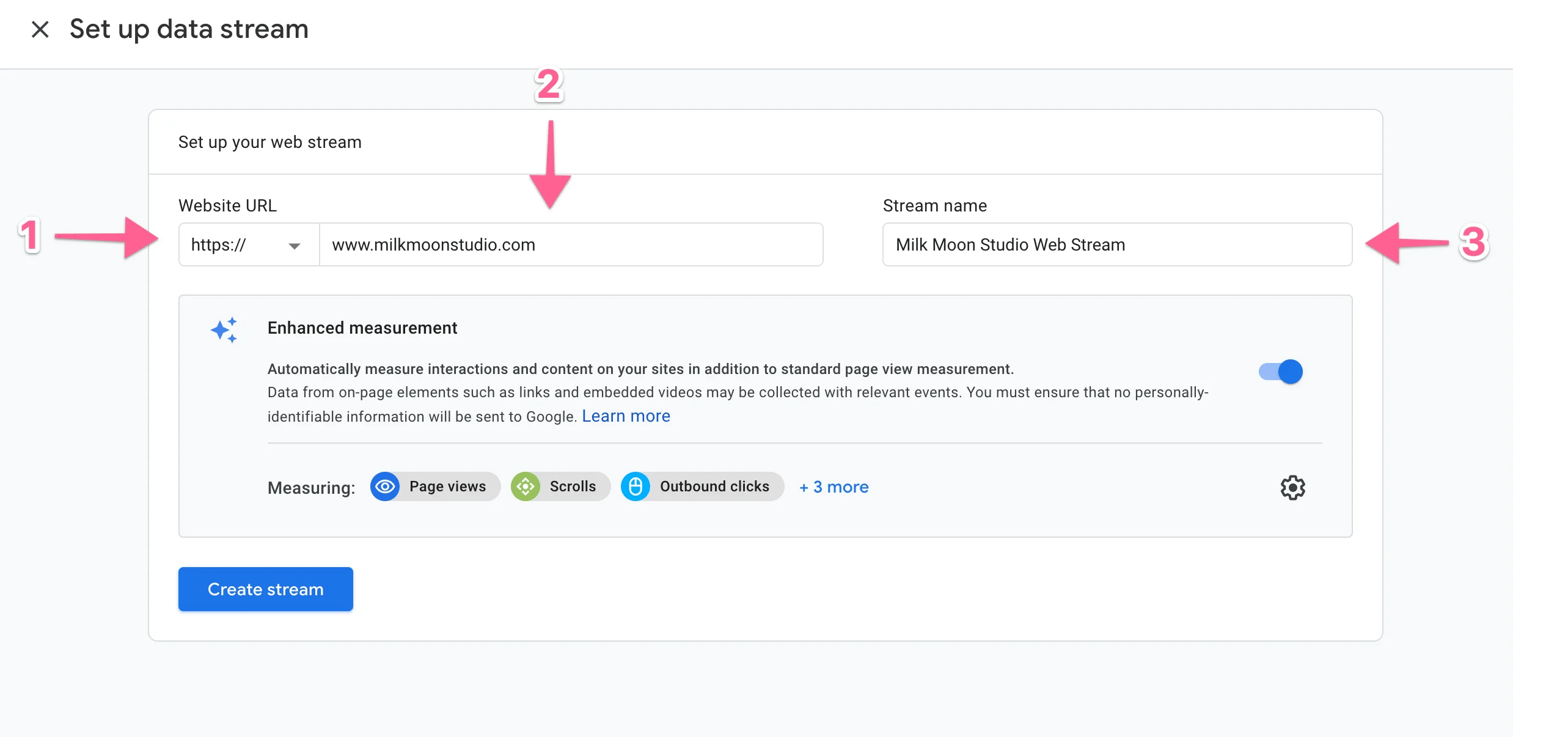Click the Enhanced measurement sparkle icon

tap(224, 328)
